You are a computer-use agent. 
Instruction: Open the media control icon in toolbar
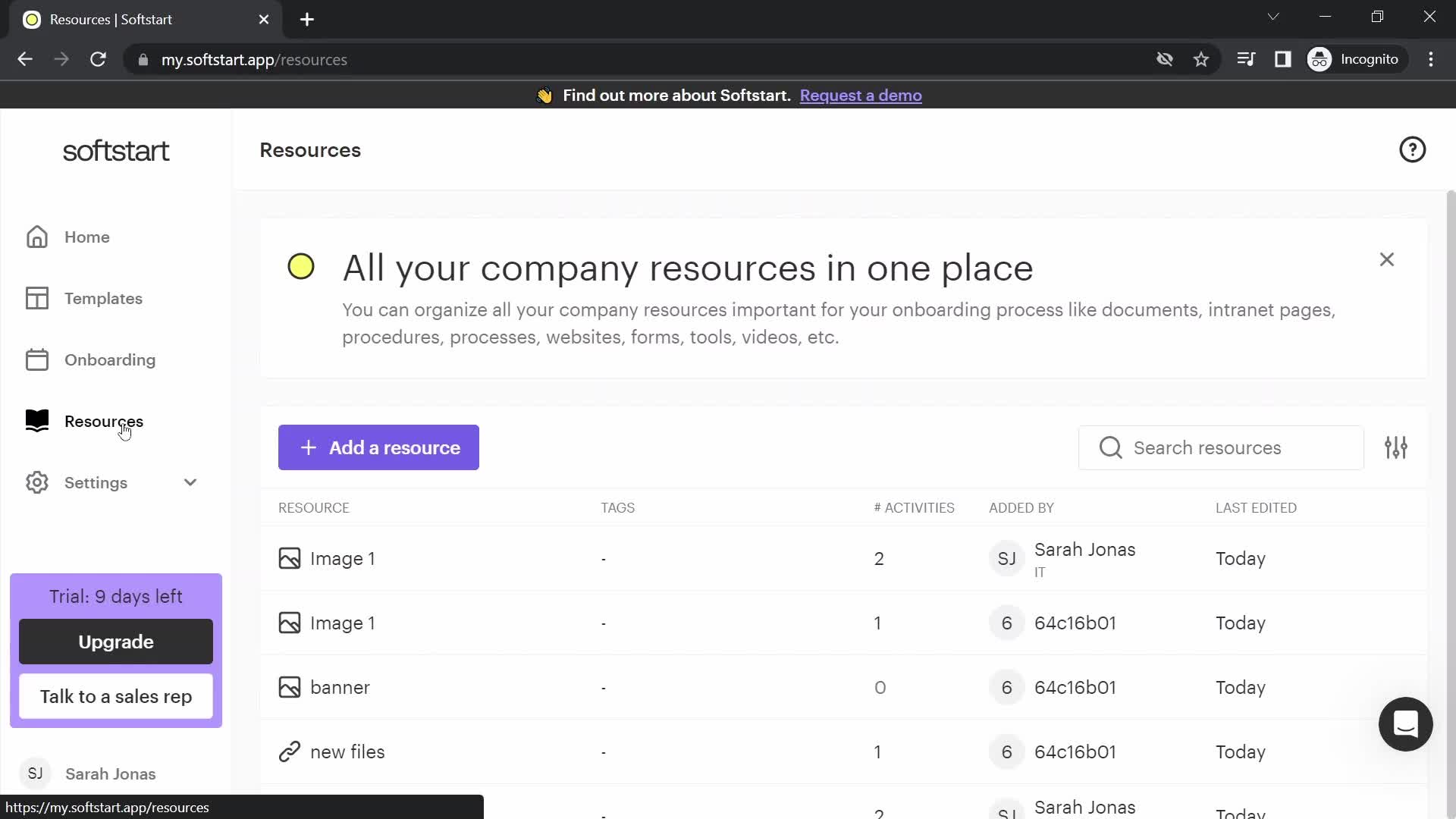pyautogui.click(x=1245, y=59)
